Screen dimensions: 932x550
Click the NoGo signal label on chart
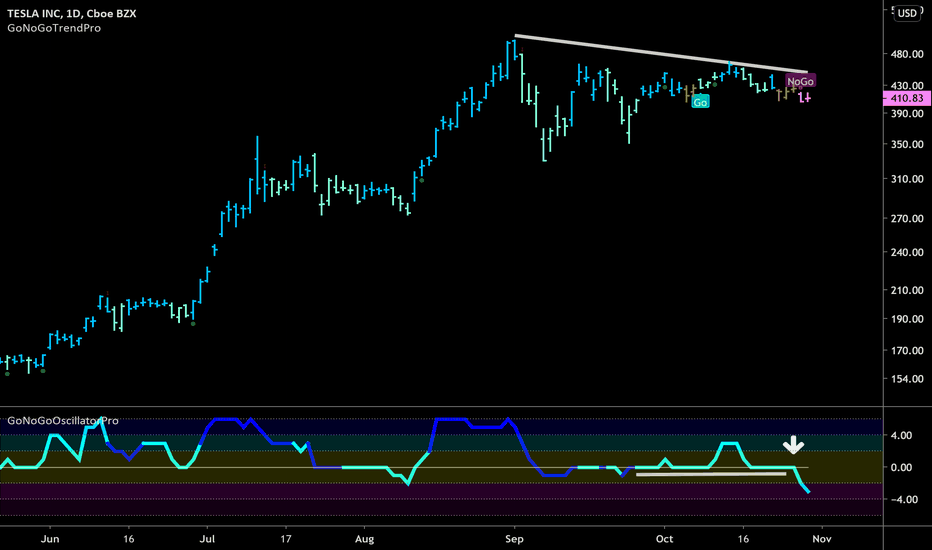pyautogui.click(x=800, y=81)
